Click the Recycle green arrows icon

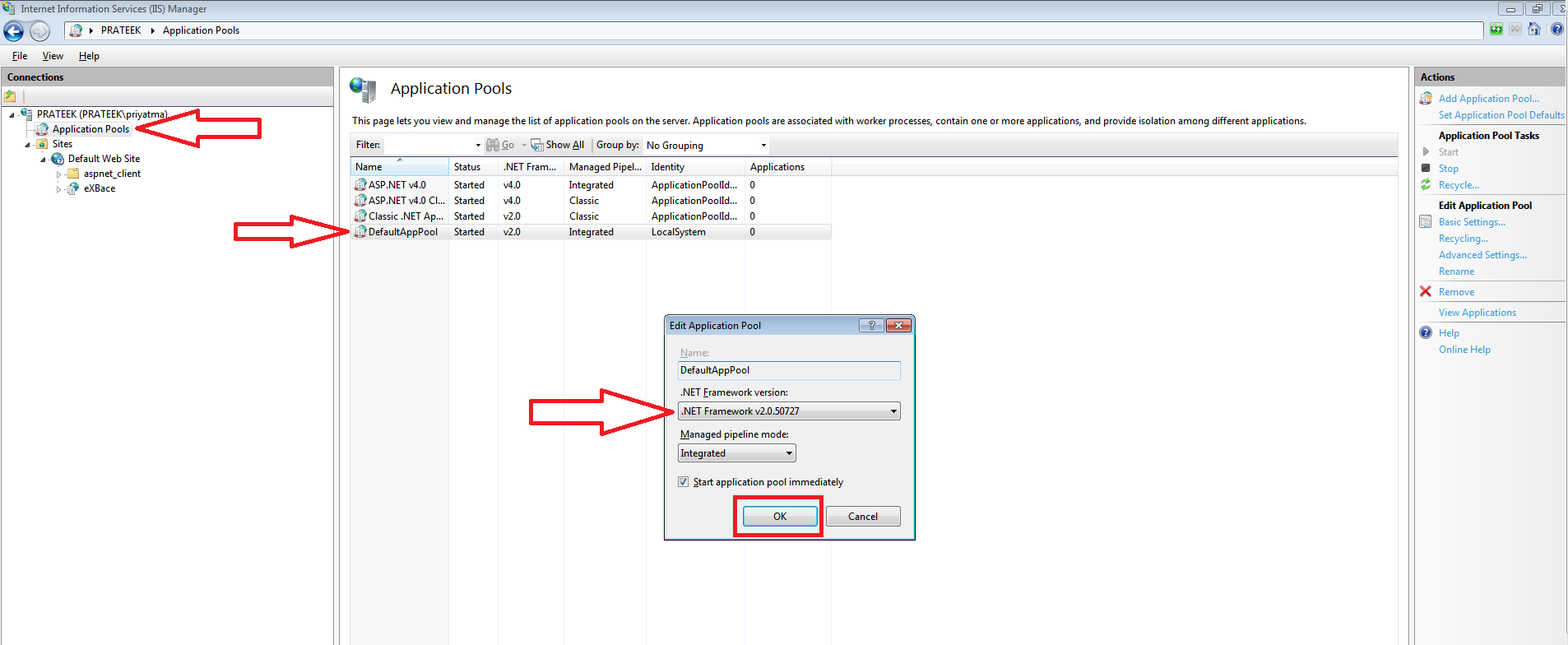tap(1426, 185)
